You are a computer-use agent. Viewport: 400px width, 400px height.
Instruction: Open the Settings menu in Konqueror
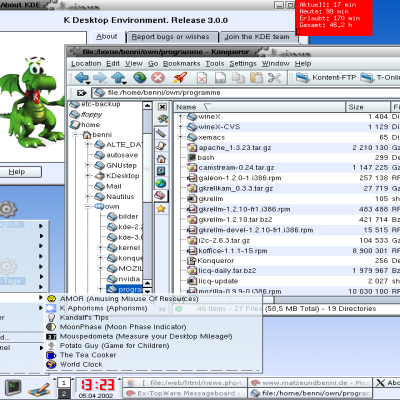pyautogui.click(x=243, y=64)
